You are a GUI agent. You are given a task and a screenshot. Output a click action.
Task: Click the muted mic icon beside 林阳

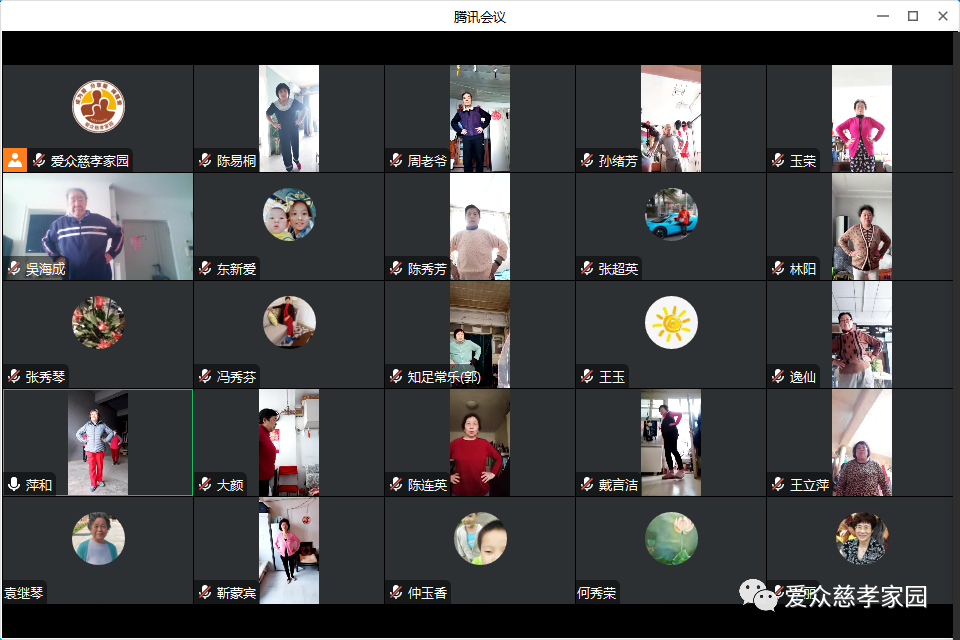[778, 269]
